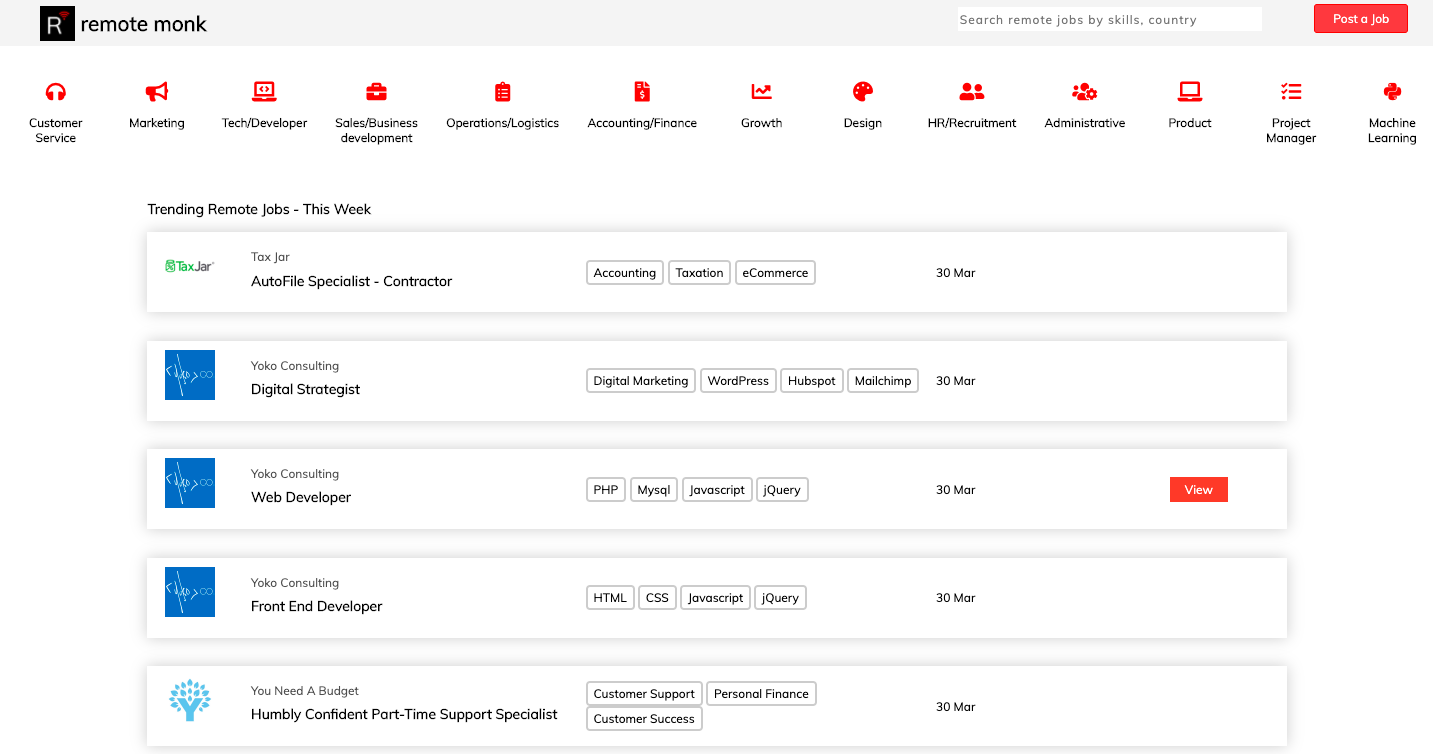Viewport: 1433px width, 754px height.
Task: Click the Remote Monk R logo
Action: point(57,23)
